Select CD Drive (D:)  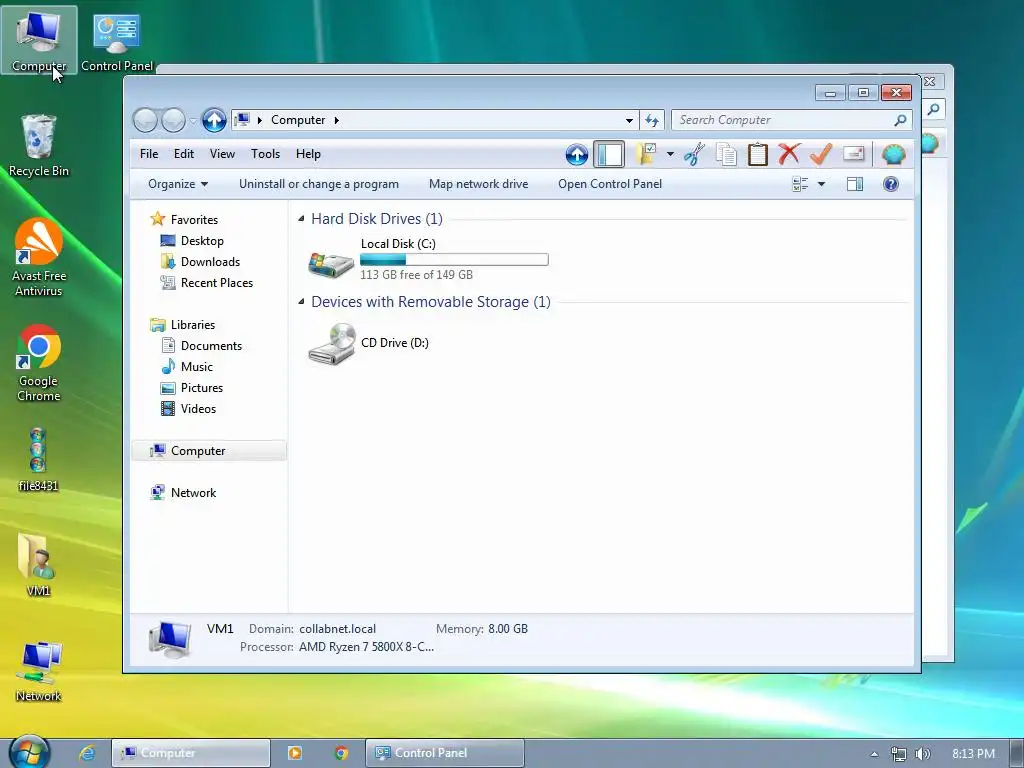coord(369,343)
